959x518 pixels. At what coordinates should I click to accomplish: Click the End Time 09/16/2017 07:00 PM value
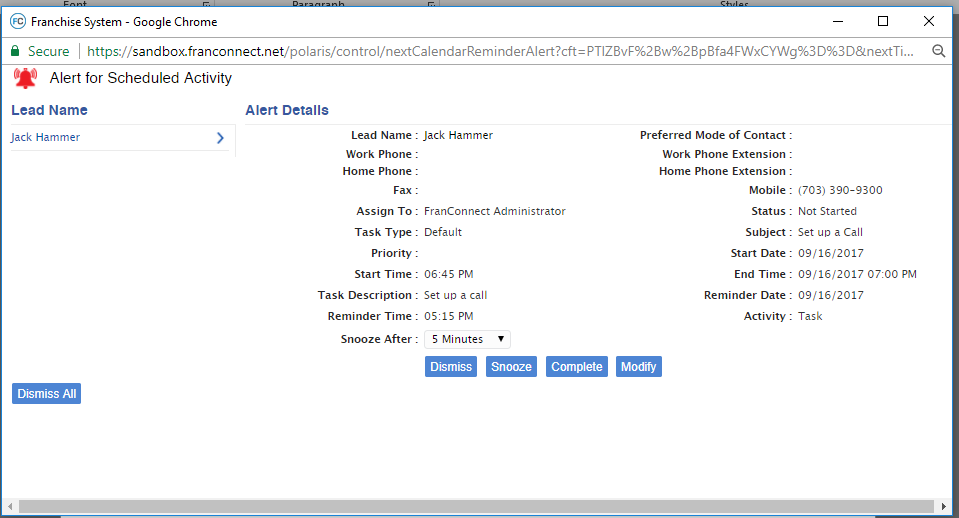pyautogui.click(x=857, y=274)
